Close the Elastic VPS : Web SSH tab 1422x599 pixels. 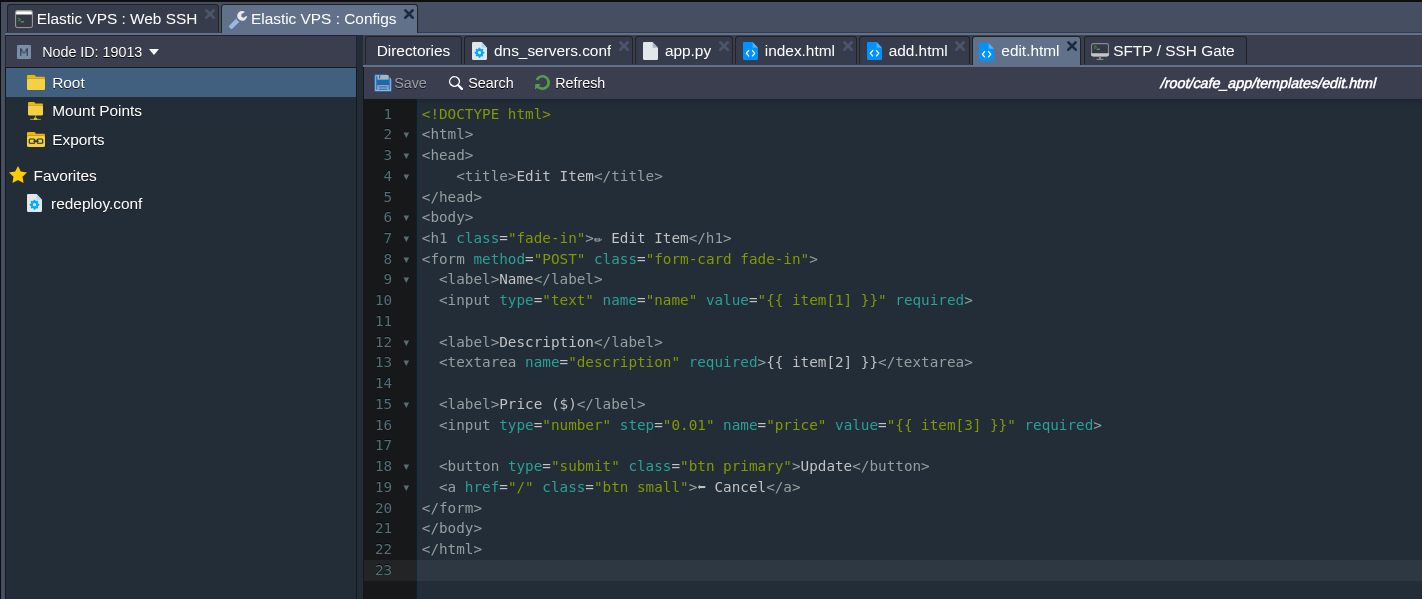coord(209,14)
